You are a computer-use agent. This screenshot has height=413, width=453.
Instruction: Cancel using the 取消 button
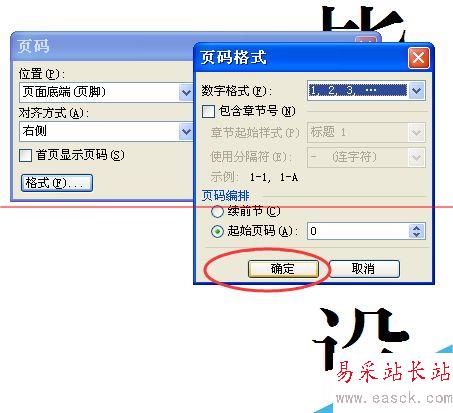pos(364,269)
